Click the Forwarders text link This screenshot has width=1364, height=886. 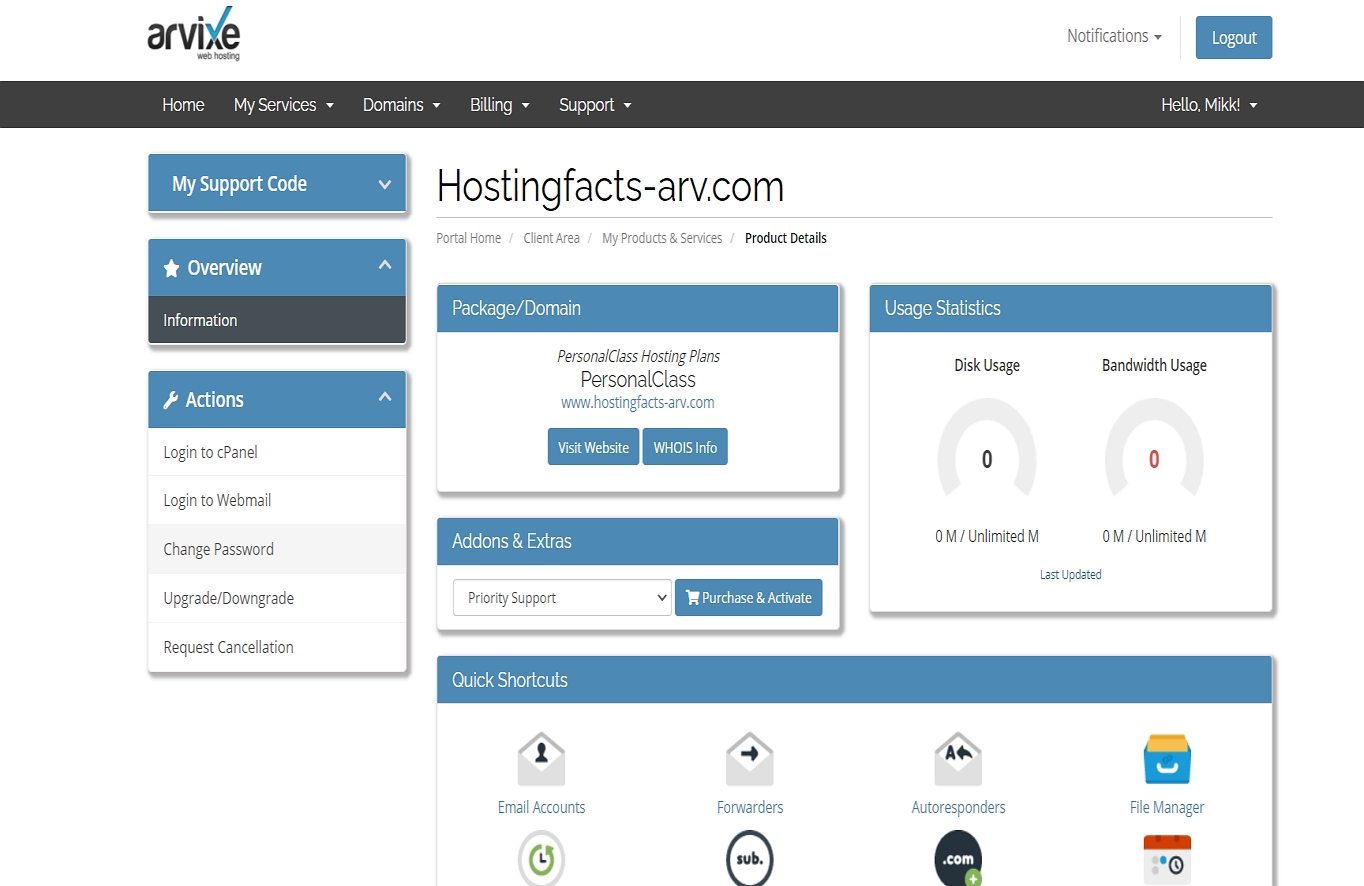click(750, 807)
